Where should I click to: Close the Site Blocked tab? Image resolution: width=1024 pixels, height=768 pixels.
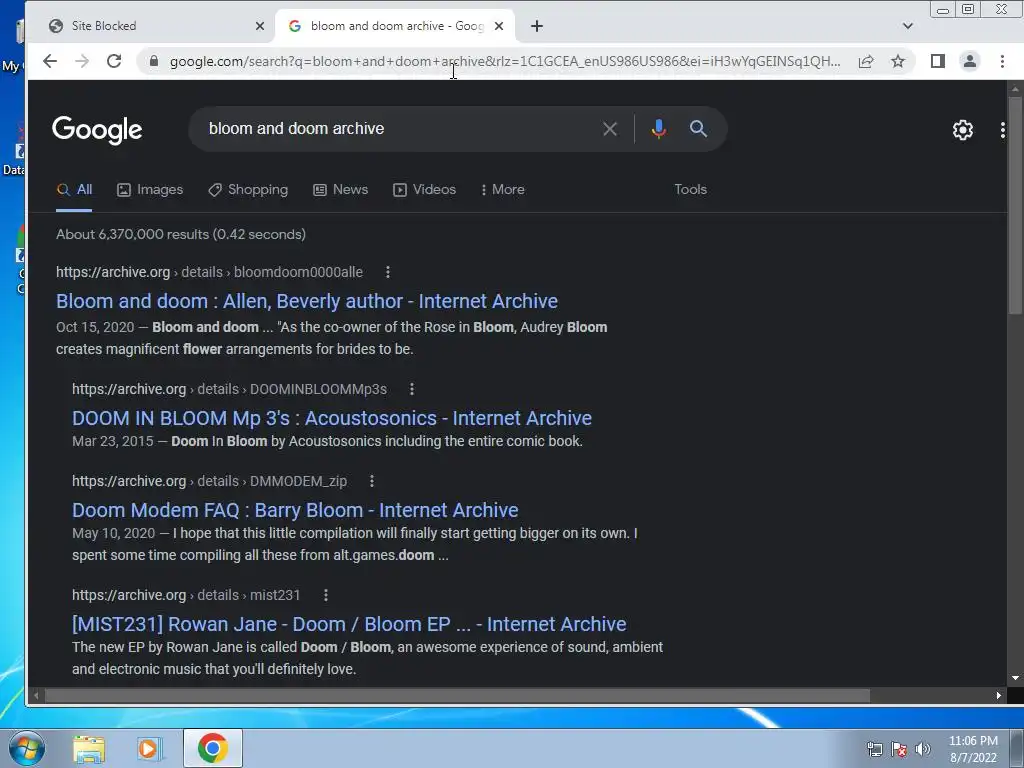[x=260, y=26]
